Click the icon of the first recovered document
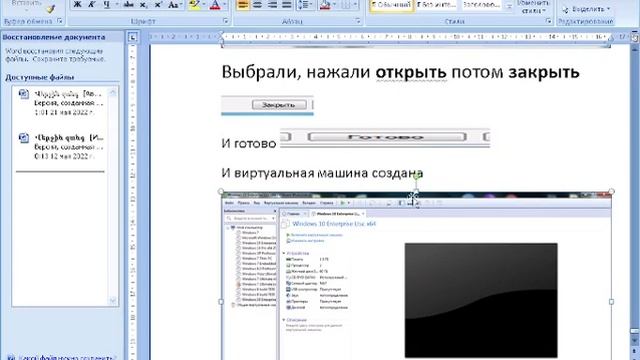The image size is (640, 360). tap(24, 95)
